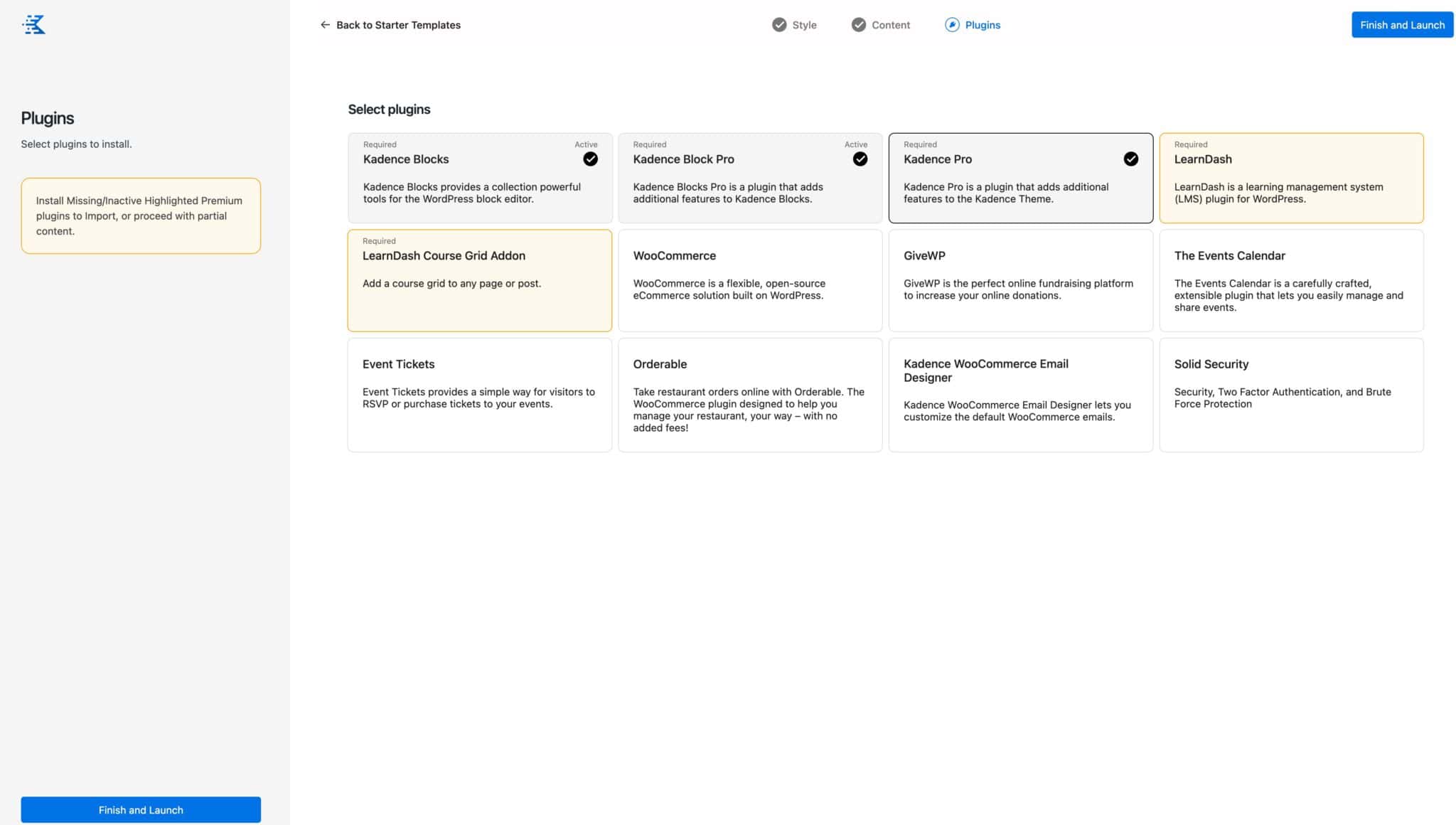Click the checkmark on Kadence Block Pro card
Screen dimensions: 1456x825
point(860,159)
